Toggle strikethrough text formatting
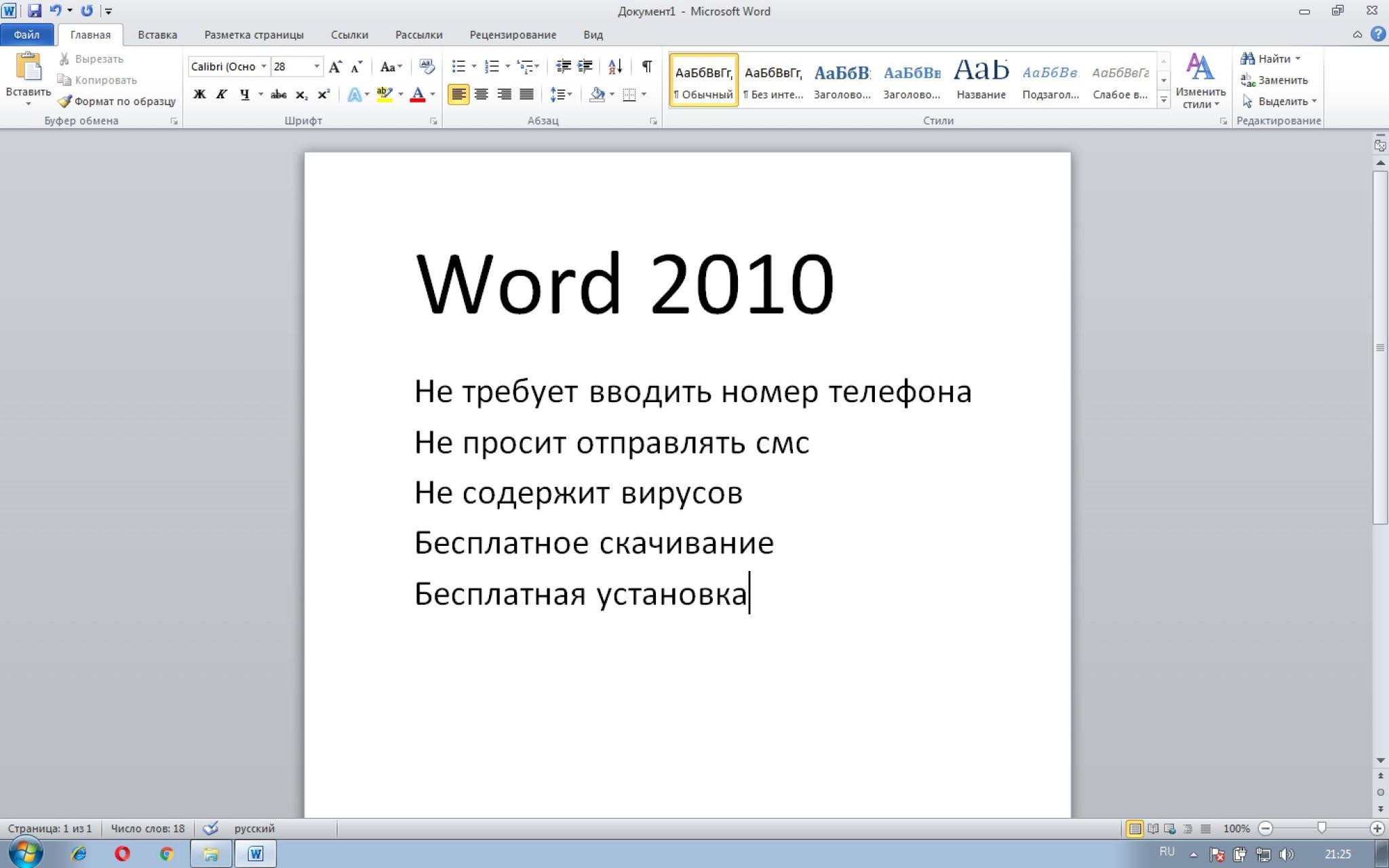 coord(278,95)
